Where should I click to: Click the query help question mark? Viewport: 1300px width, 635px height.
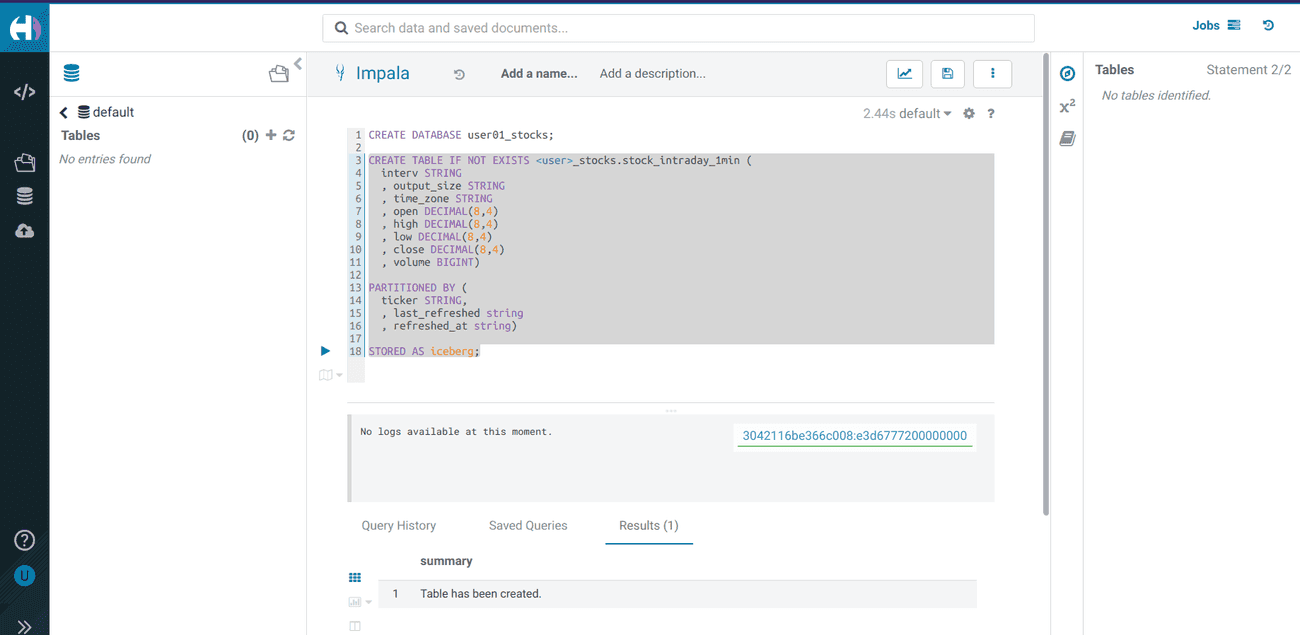tap(991, 114)
